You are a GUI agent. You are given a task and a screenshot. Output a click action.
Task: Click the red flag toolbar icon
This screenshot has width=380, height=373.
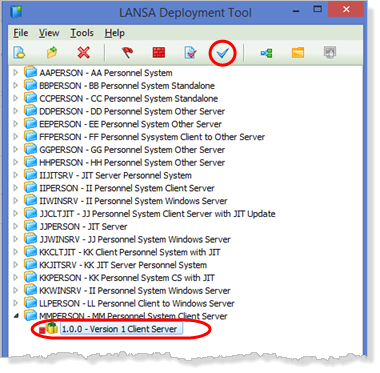[127, 53]
